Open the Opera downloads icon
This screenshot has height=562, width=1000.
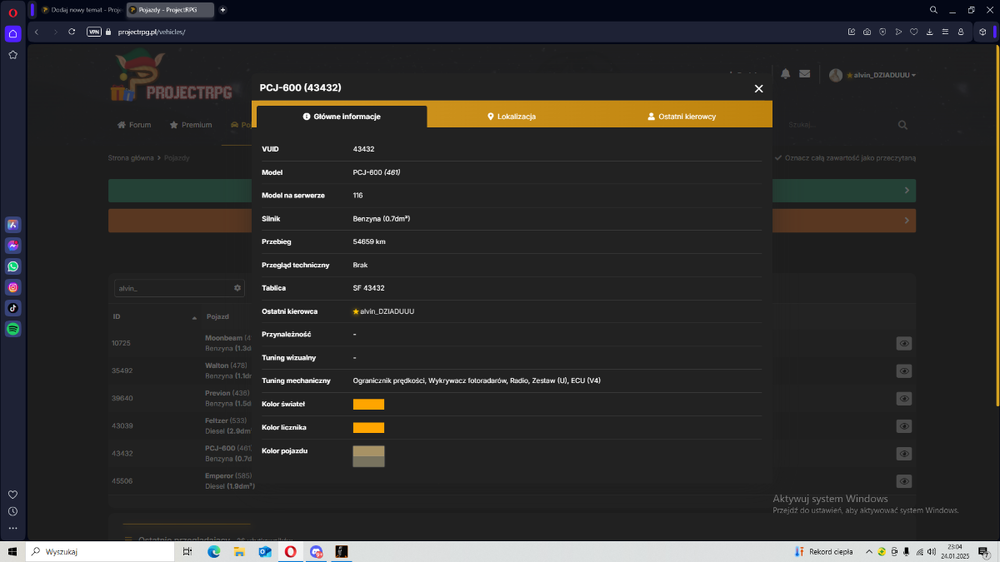pyautogui.click(x=929, y=32)
